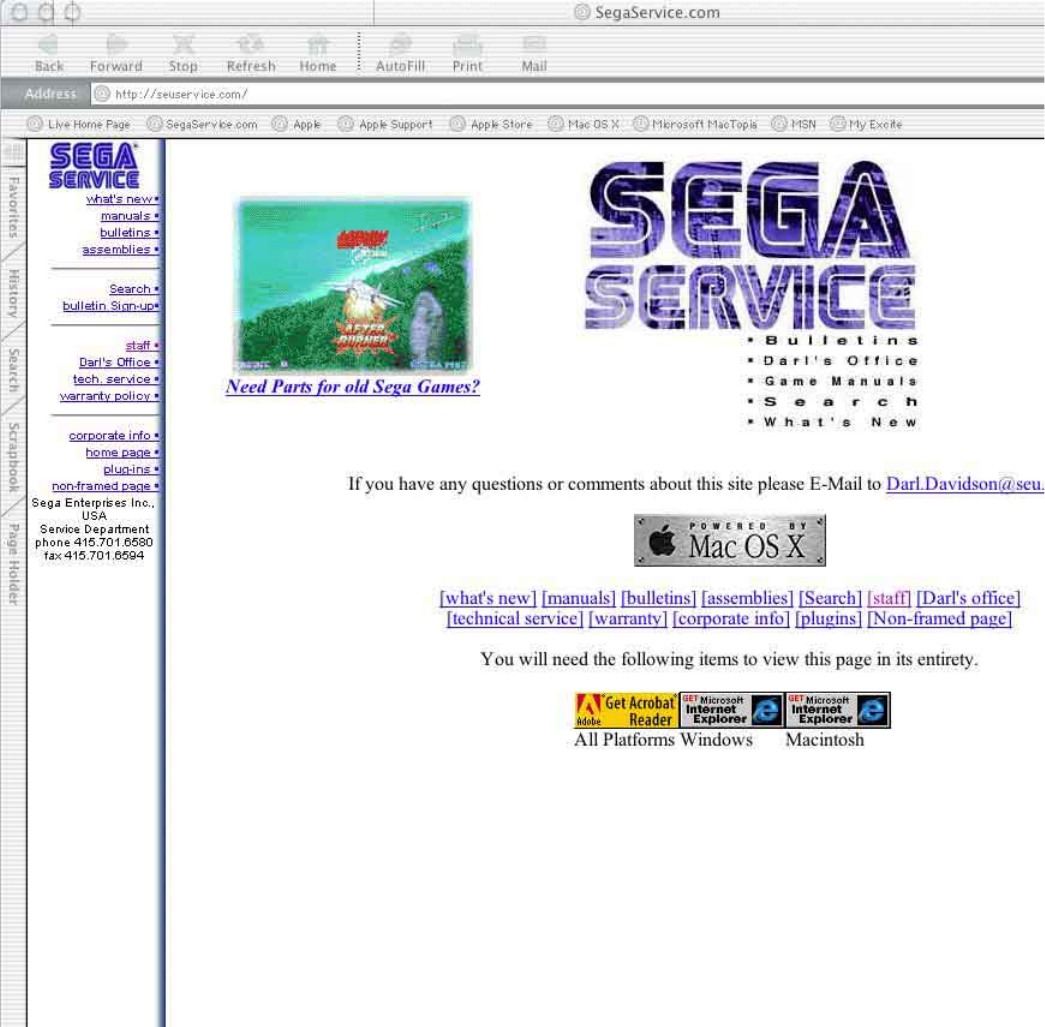
Task: Click bottom '[technical service]' link
Action: click(x=515, y=618)
